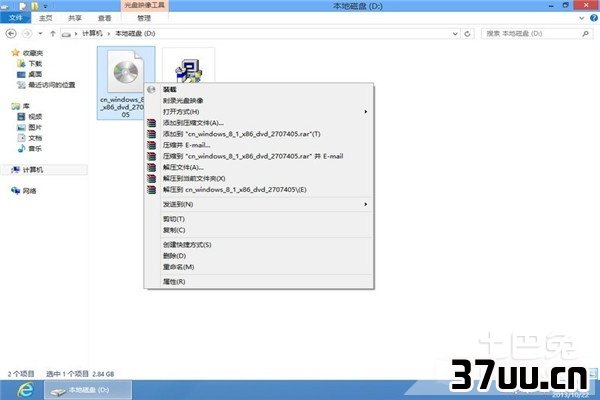
Task: Open help question mark icon
Action: 594,18
